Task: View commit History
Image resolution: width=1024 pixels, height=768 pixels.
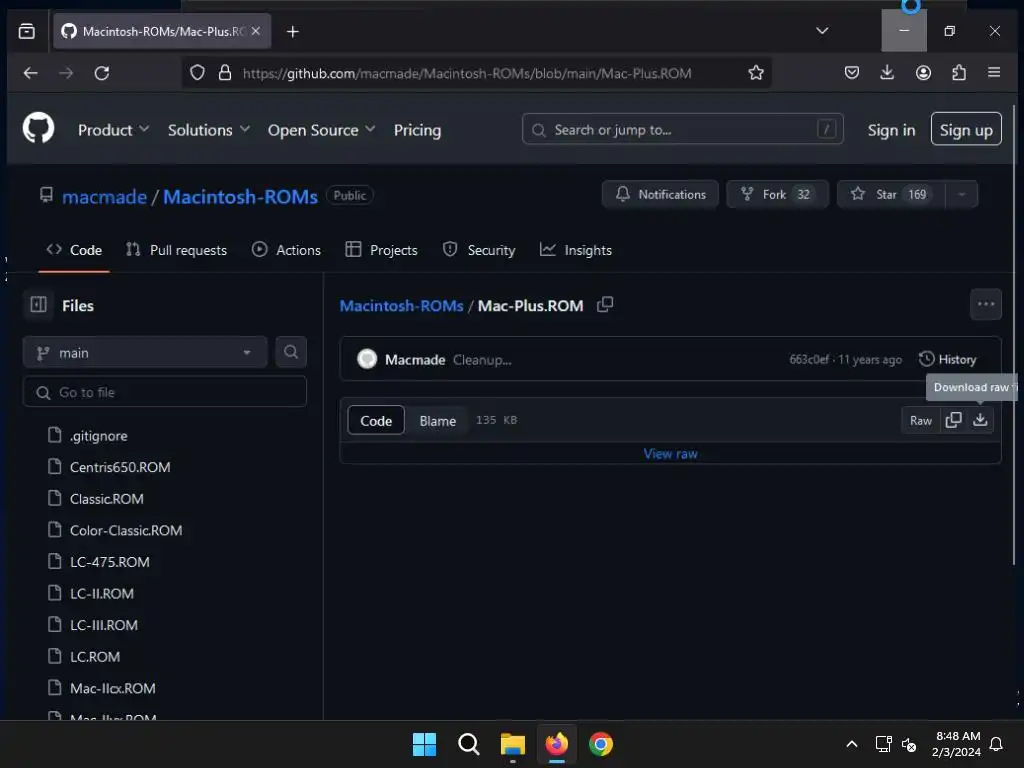Action: click(948, 359)
